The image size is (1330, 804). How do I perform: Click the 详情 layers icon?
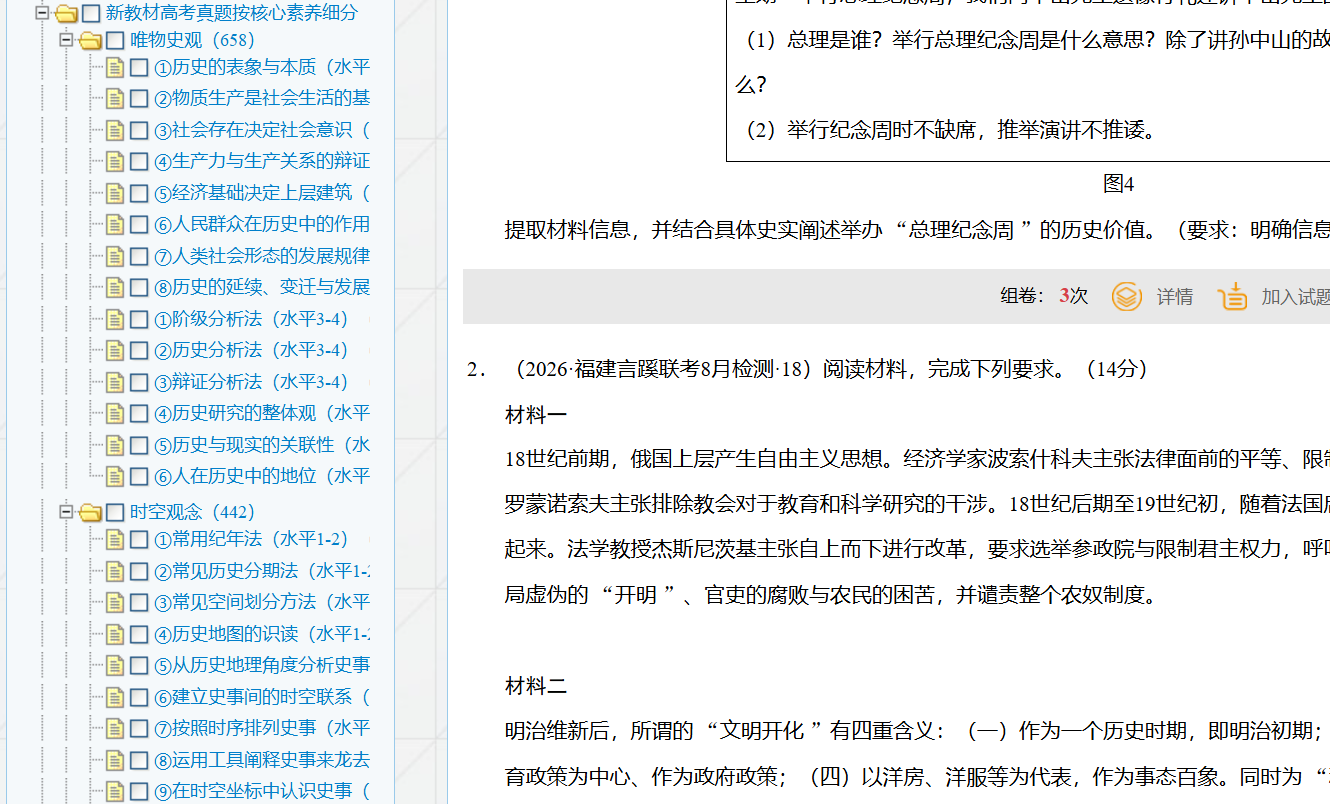coord(1127,297)
